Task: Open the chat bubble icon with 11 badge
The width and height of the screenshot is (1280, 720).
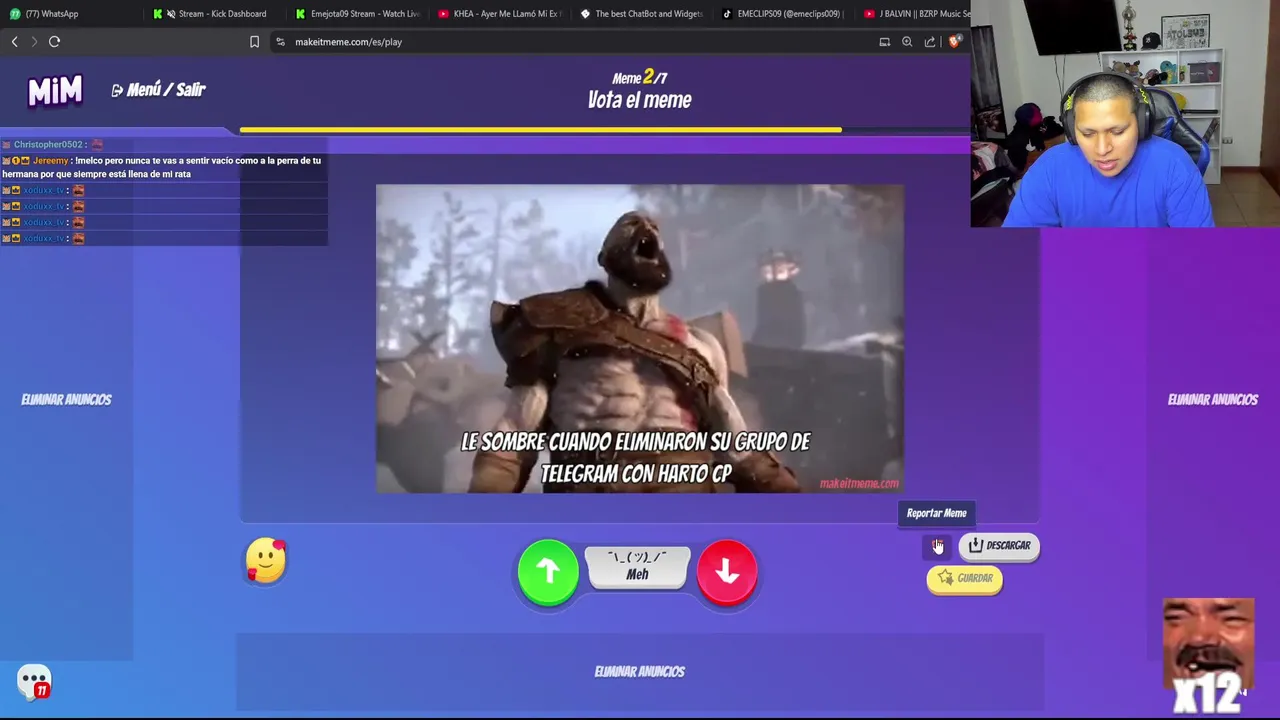Action: pos(34,683)
